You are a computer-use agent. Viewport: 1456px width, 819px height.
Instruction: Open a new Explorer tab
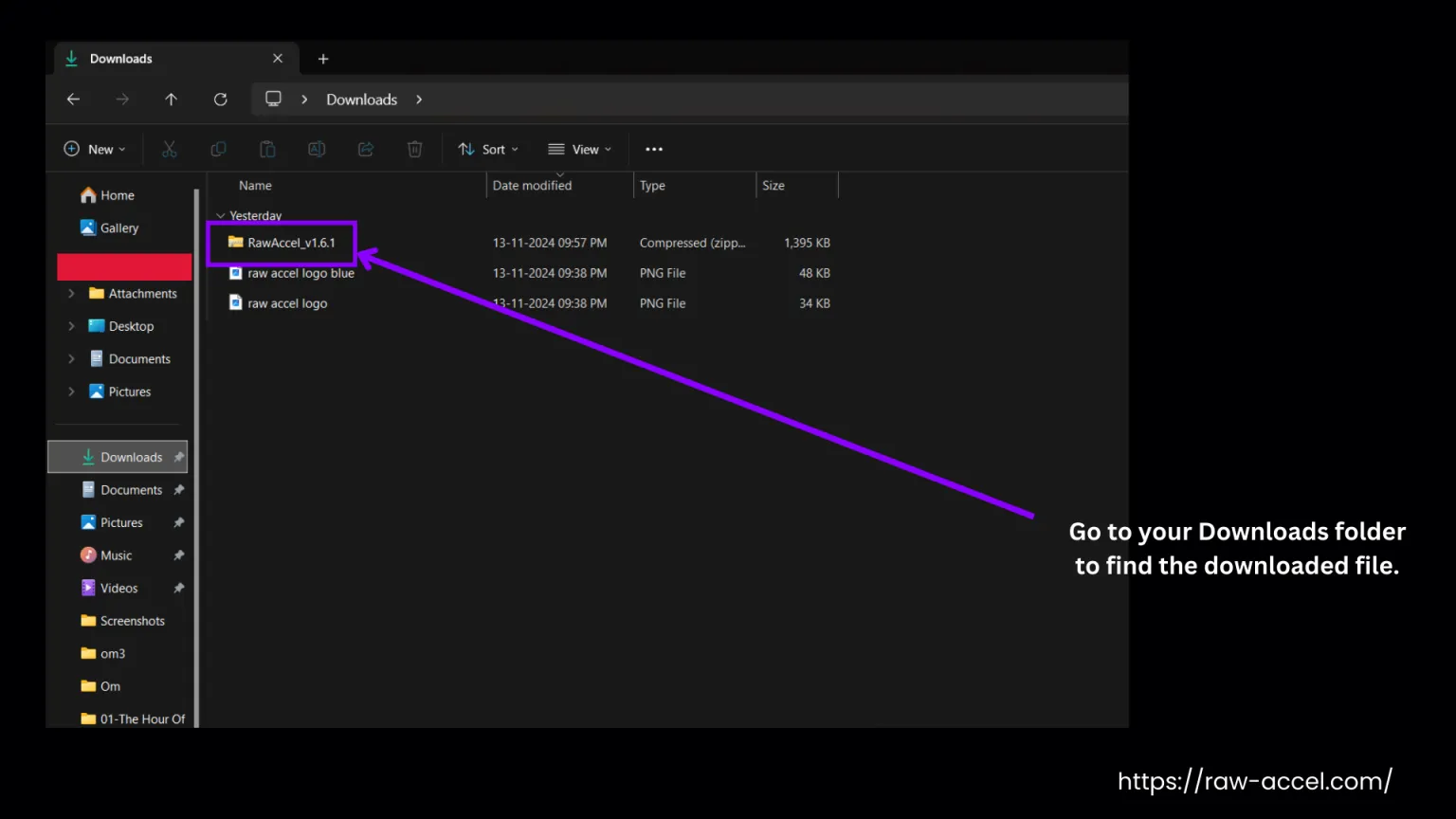322,59
